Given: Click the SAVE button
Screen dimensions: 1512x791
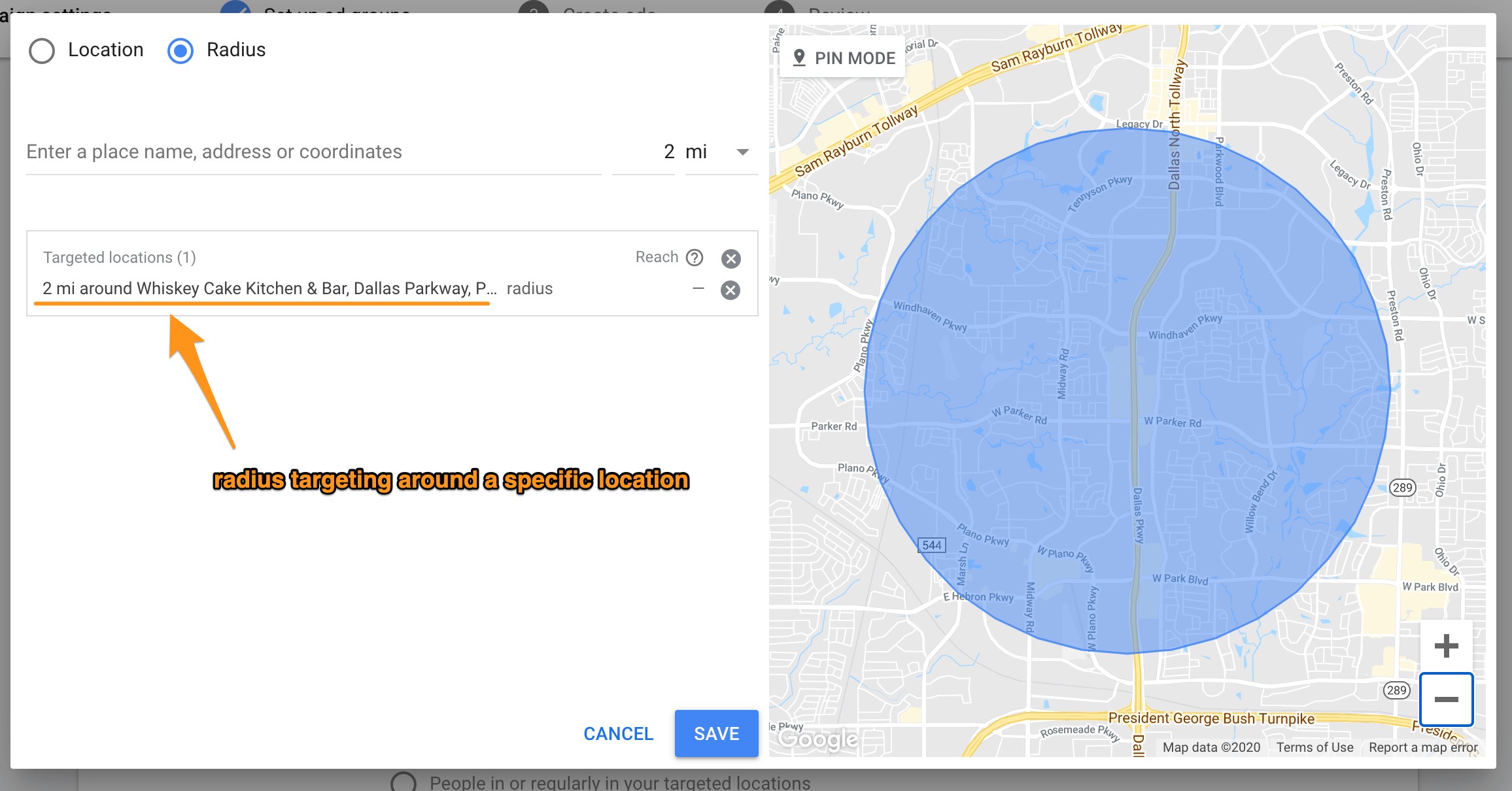Looking at the screenshot, I should pyautogui.click(x=715, y=733).
